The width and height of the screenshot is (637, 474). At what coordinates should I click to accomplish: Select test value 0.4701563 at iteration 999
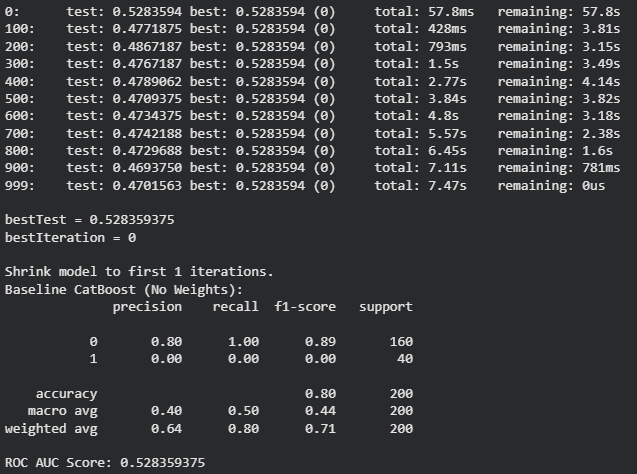[x=147, y=186]
